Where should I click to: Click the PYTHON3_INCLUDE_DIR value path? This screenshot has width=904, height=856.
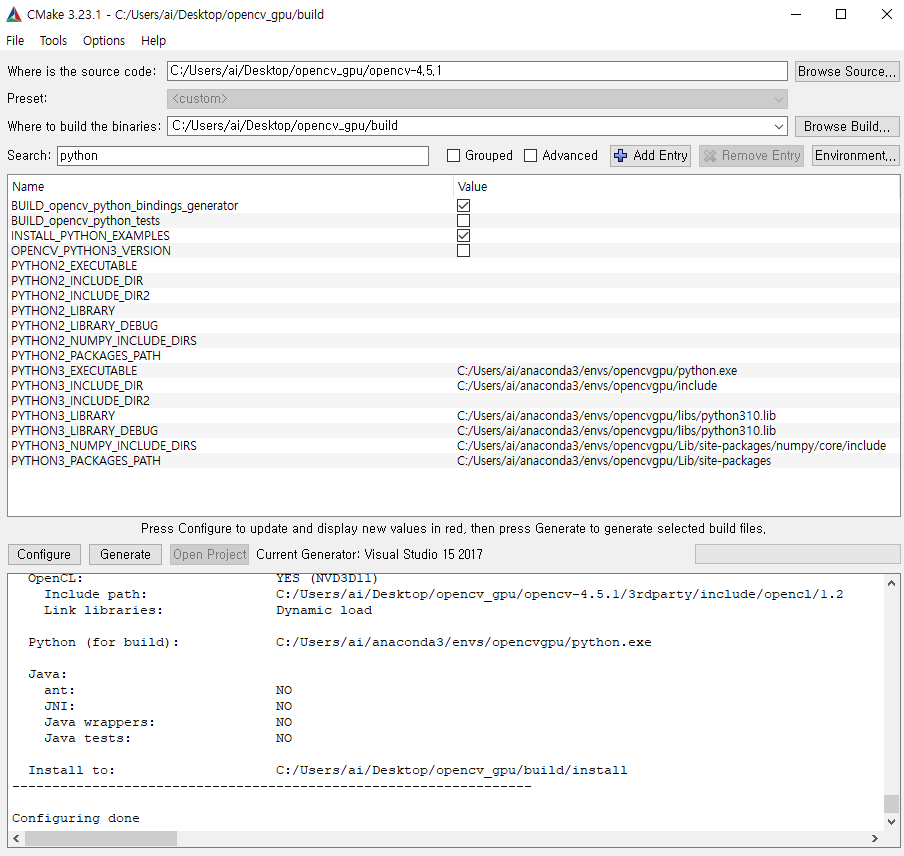[x=587, y=386]
